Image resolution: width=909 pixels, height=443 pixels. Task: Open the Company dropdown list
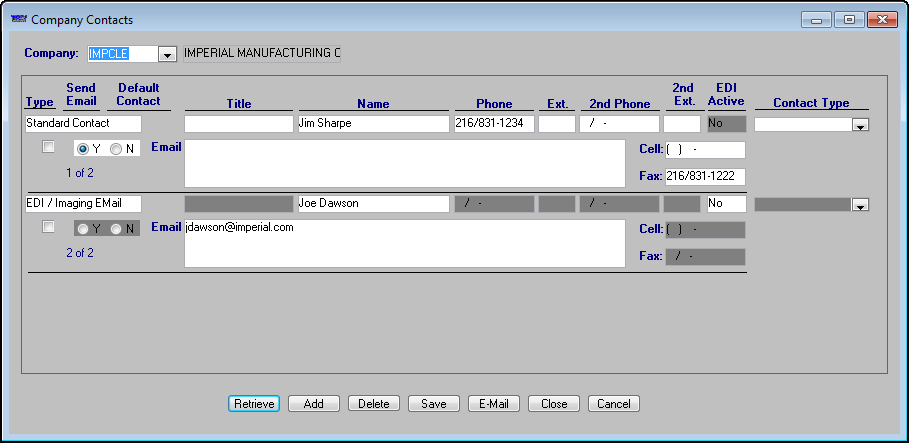click(167, 54)
